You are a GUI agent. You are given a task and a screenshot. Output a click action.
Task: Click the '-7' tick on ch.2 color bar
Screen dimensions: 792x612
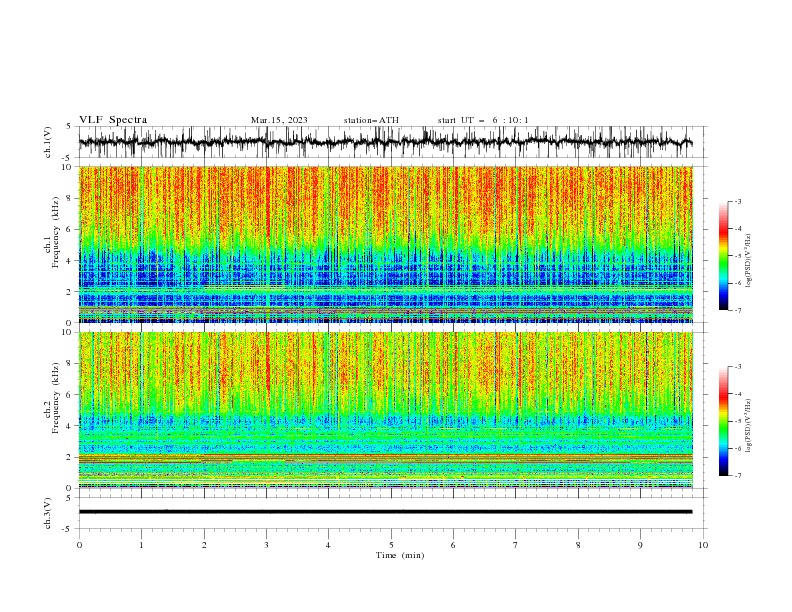pyautogui.click(x=737, y=476)
